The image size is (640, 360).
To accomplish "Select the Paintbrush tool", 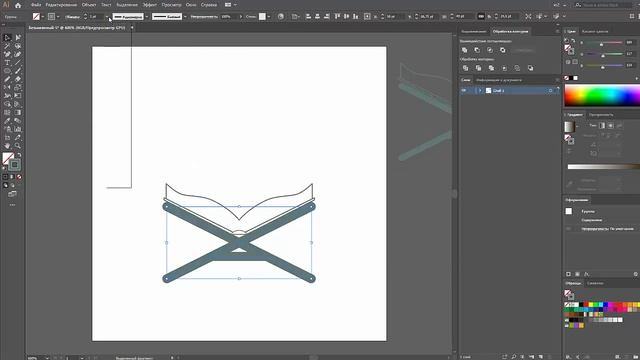I will 18,71.
